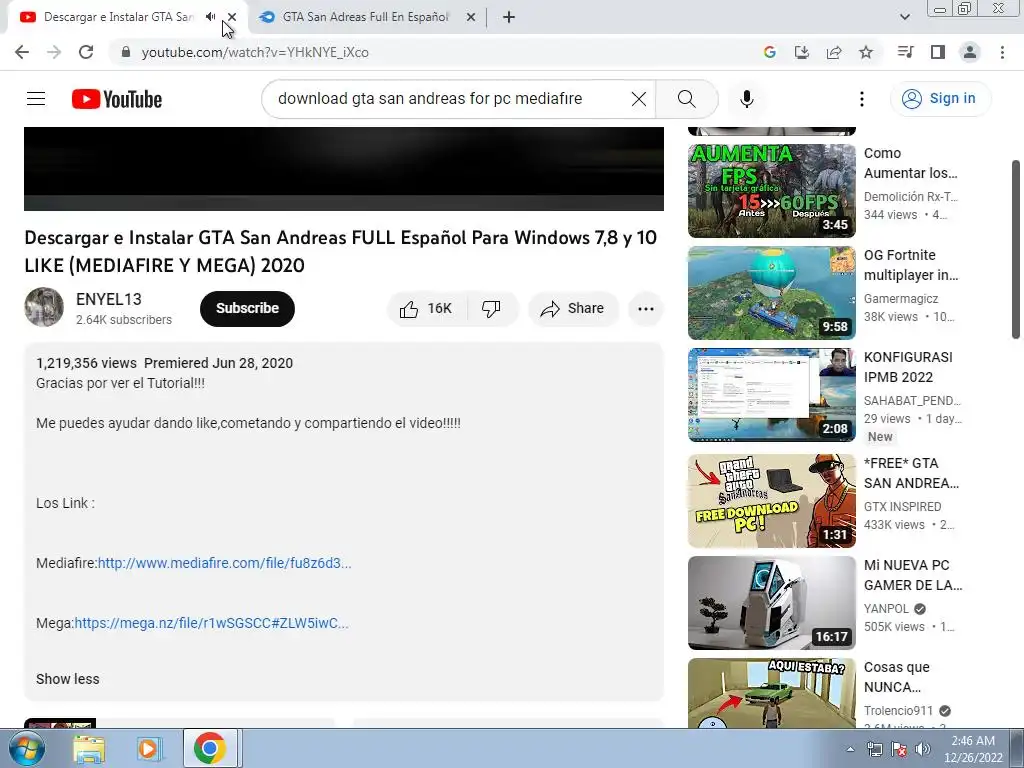
Task: Share the video
Action: [x=573, y=308]
